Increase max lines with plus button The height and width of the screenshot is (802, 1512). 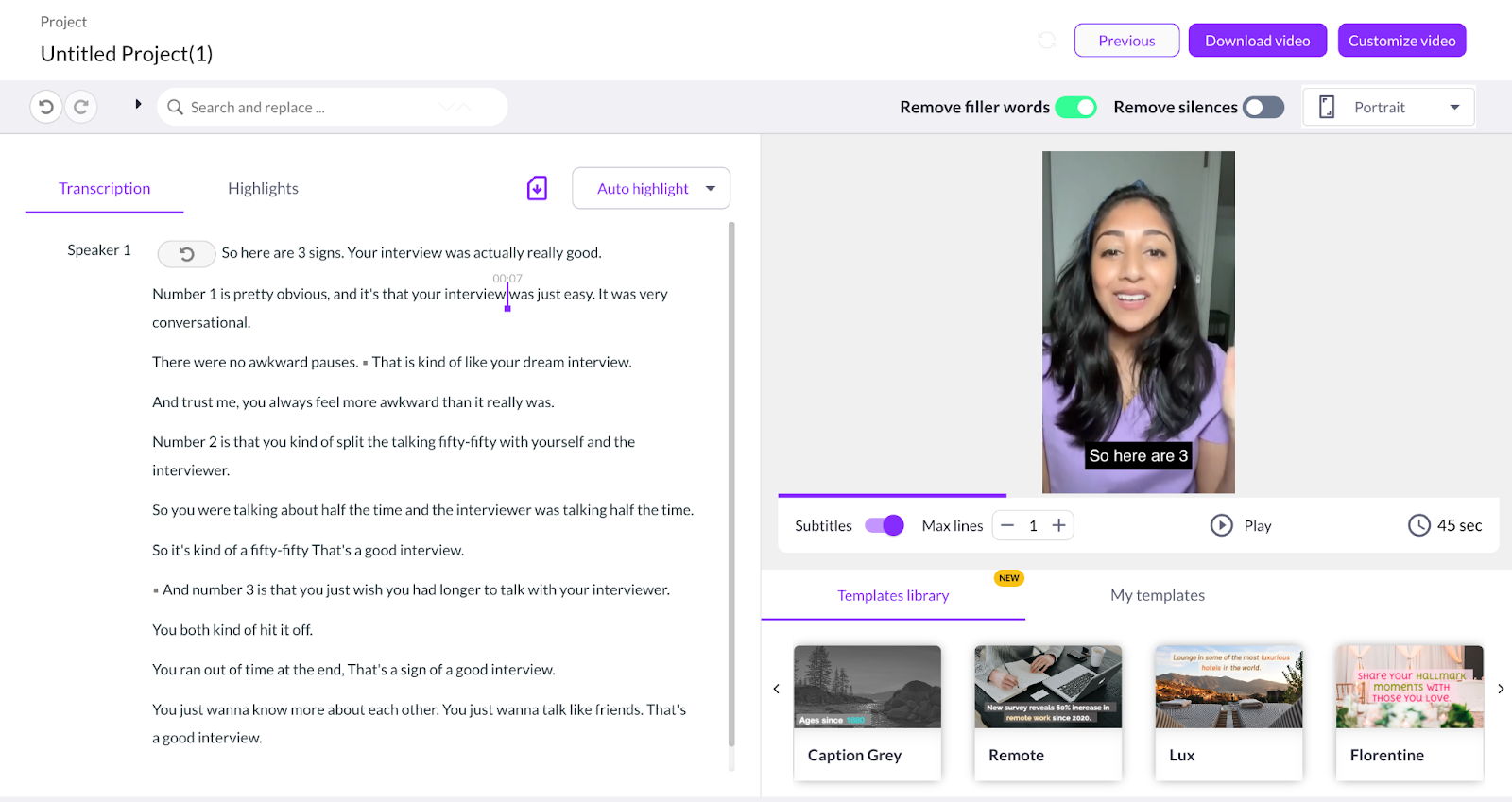click(1059, 525)
